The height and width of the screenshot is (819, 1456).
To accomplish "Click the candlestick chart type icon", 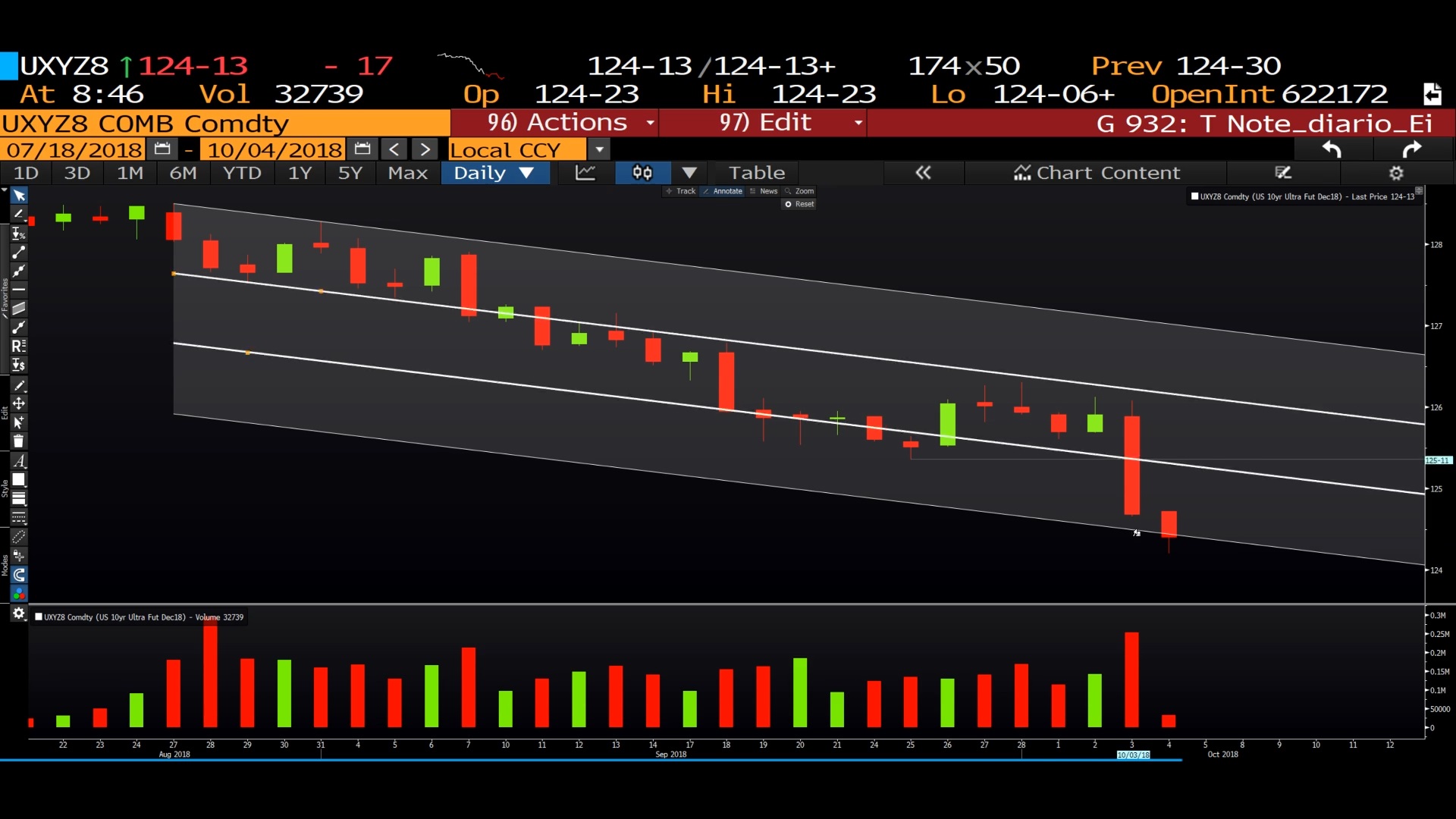I will (x=642, y=173).
